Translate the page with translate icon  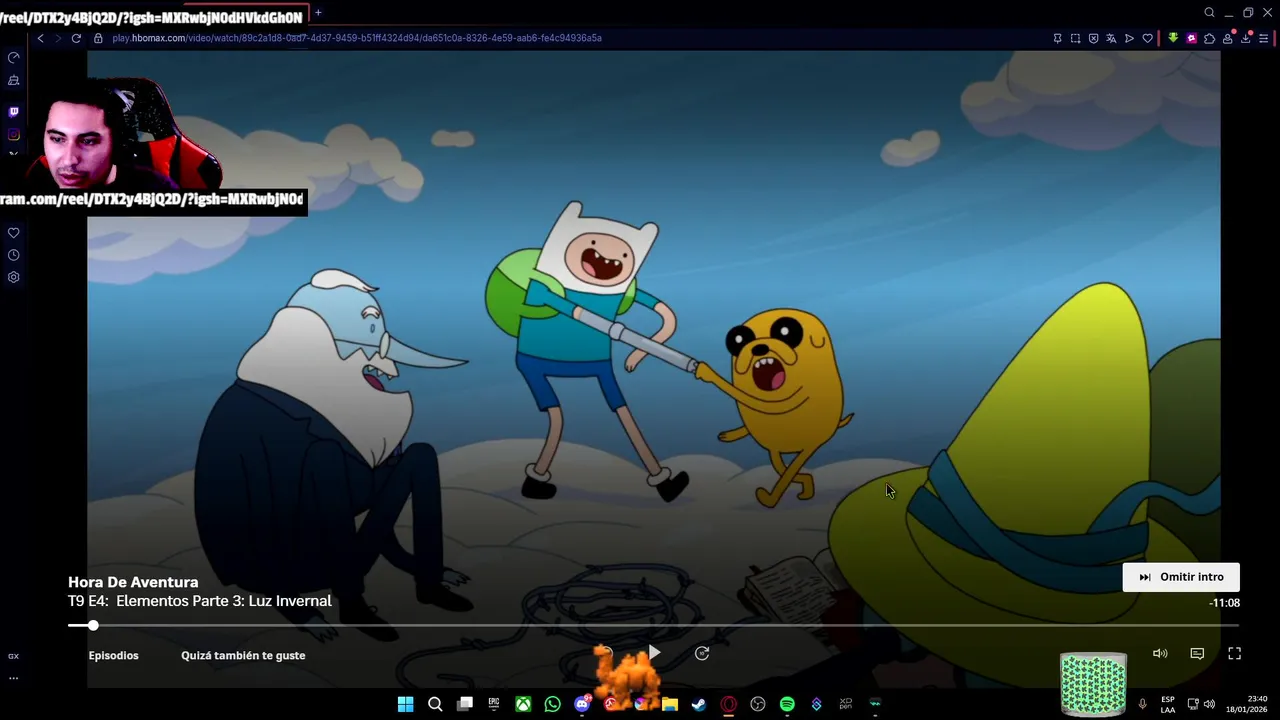coord(1111,38)
